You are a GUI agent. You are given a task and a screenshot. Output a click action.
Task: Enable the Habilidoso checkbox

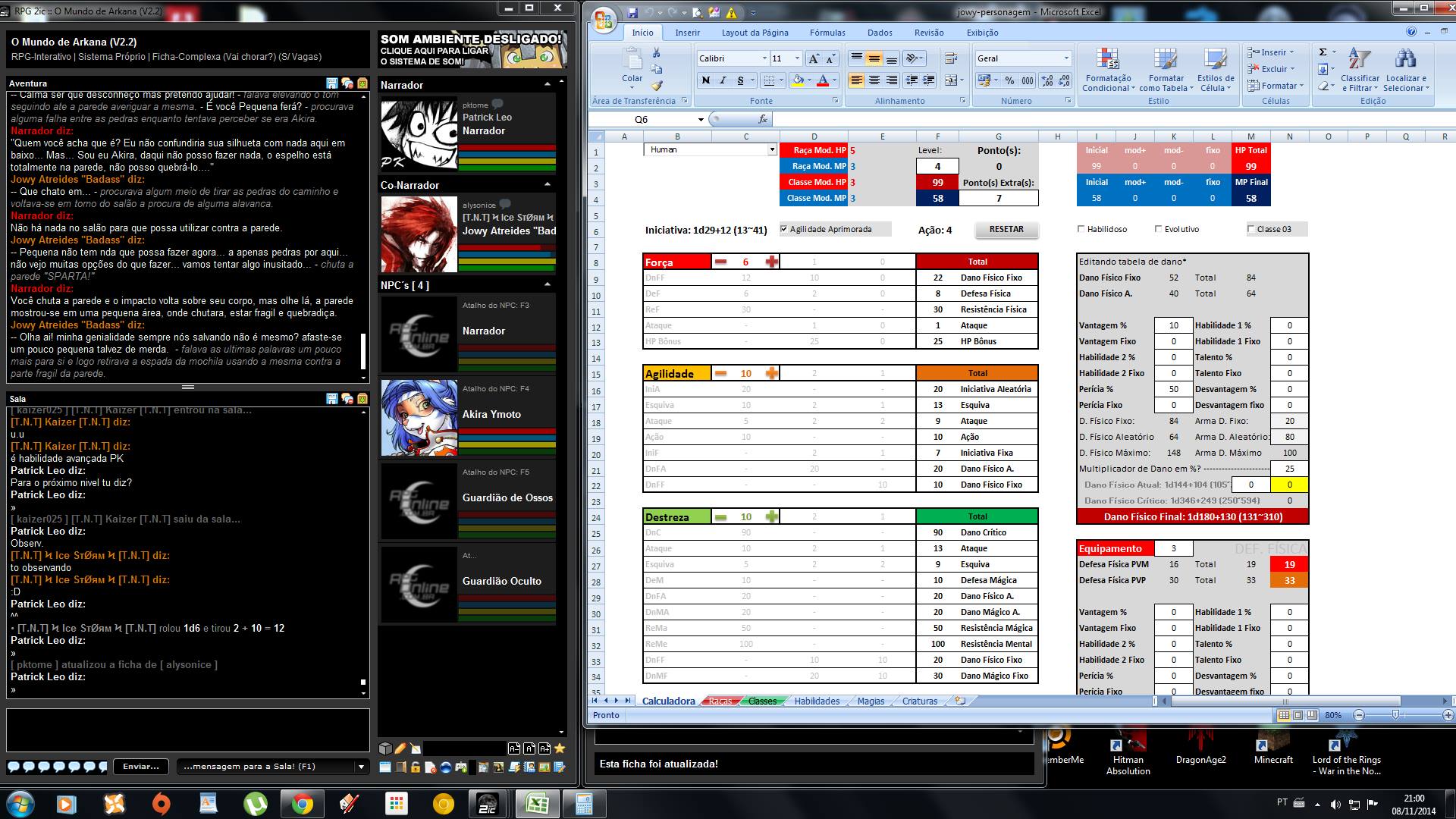(x=1081, y=229)
